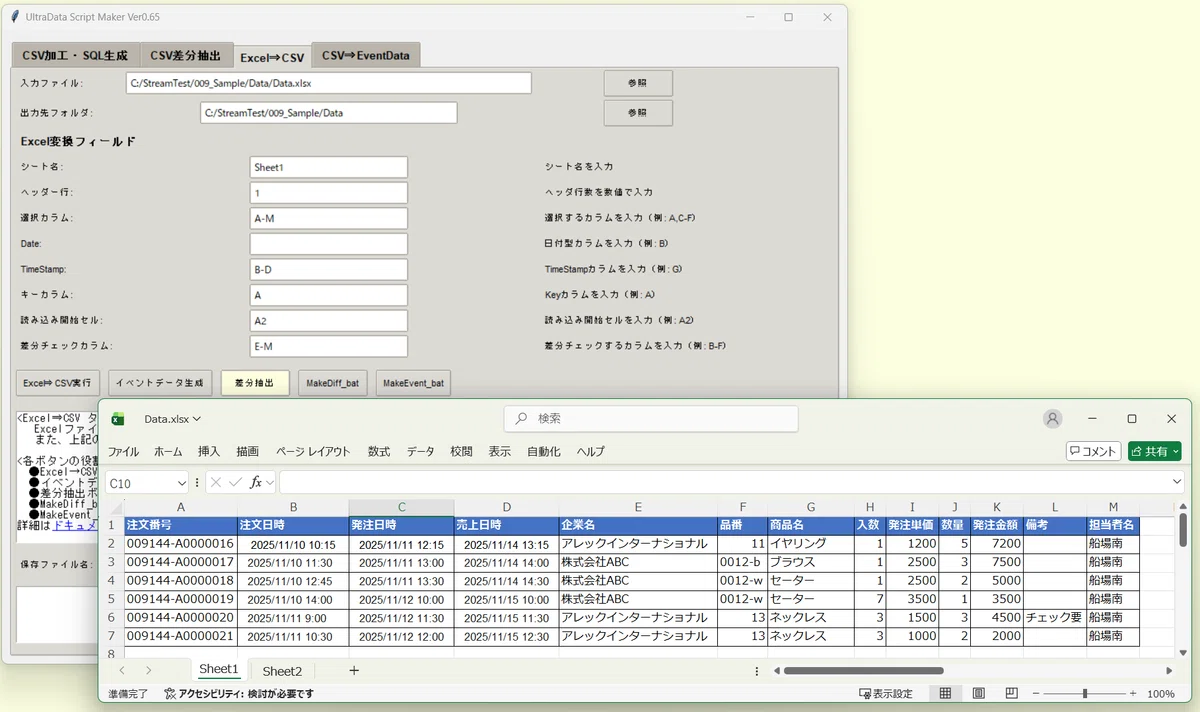Switch to CSV加工・SQL生成 tab

(x=74, y=56)
